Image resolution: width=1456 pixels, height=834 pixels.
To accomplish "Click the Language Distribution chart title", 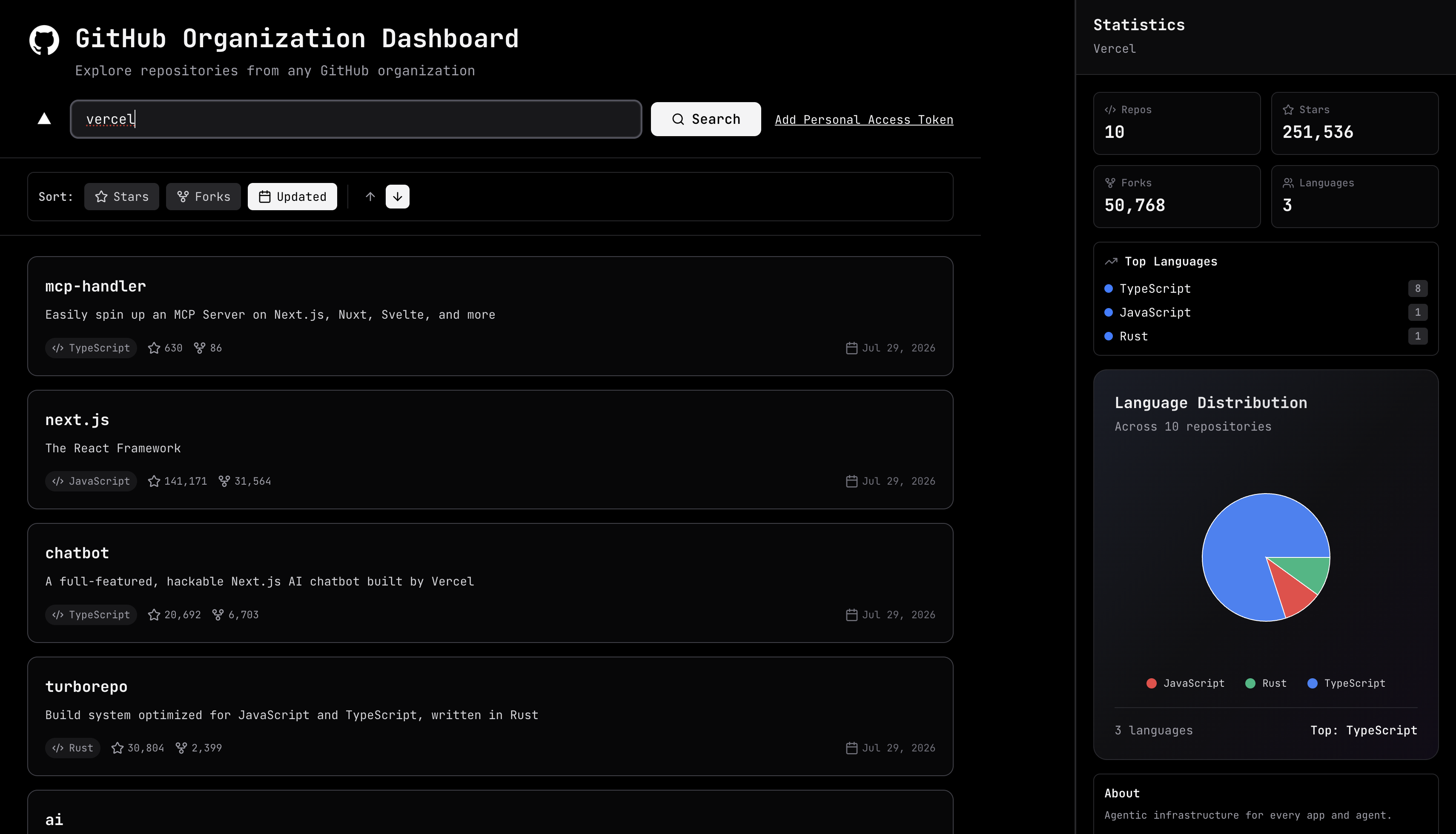I will coord(1211,403).
